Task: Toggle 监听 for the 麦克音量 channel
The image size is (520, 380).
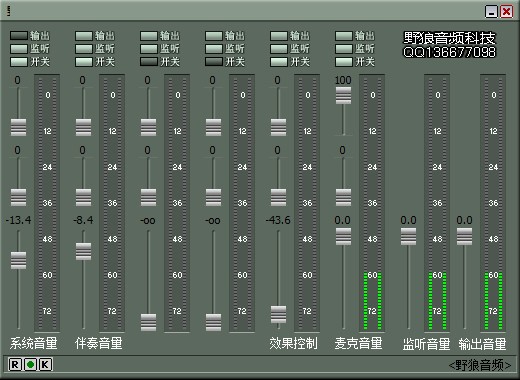Action: [x=344, y=49]
